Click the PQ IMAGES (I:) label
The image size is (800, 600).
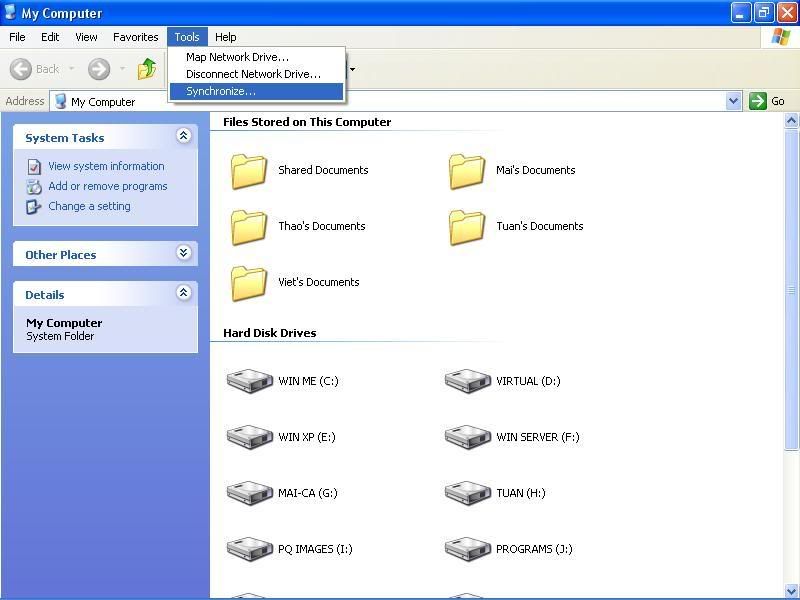coord(315,549)
